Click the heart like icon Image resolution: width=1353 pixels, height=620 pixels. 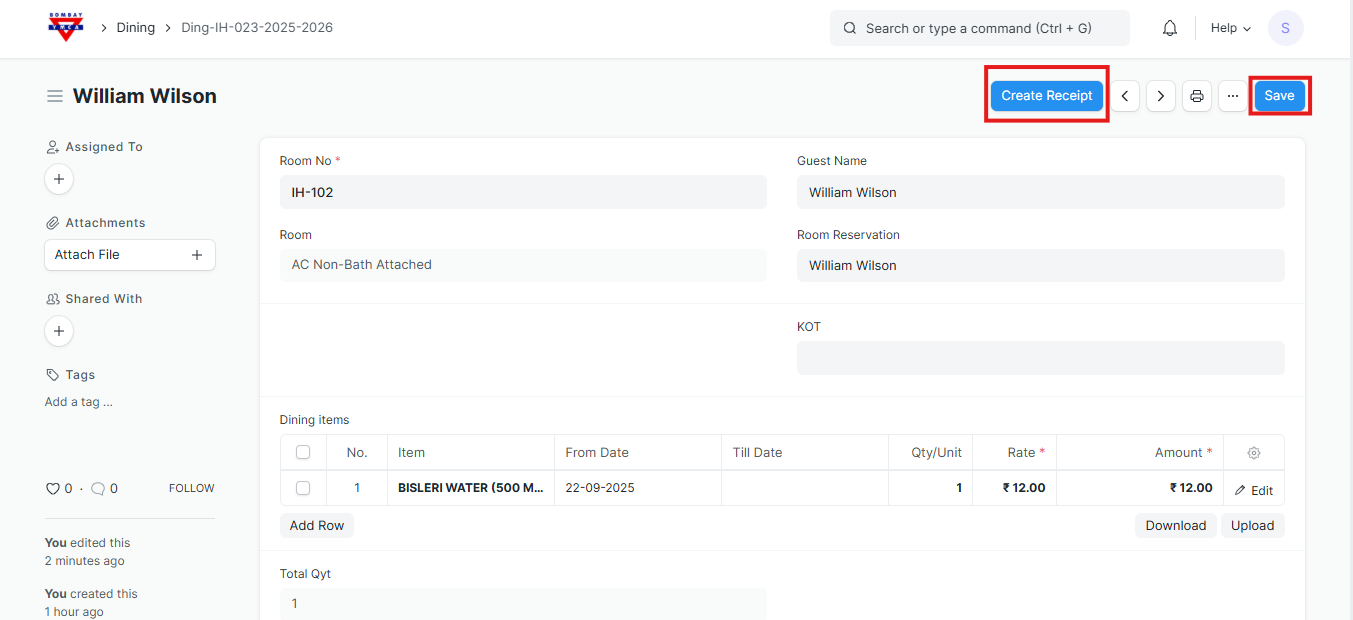53,489
